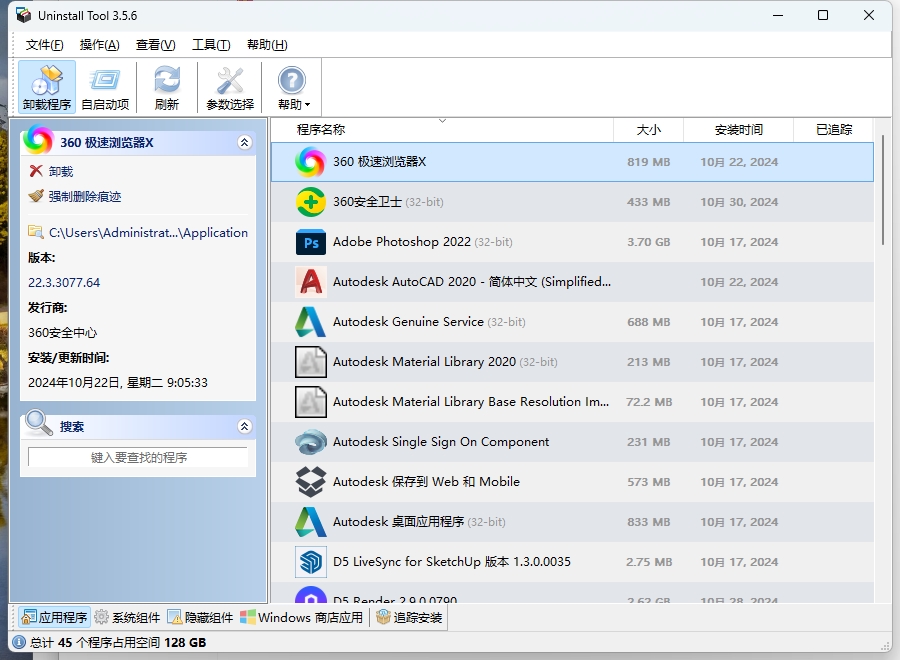900x660 pixels.
Task: Click the program list vertical scrollbar
Action: (x=883, y=189)
